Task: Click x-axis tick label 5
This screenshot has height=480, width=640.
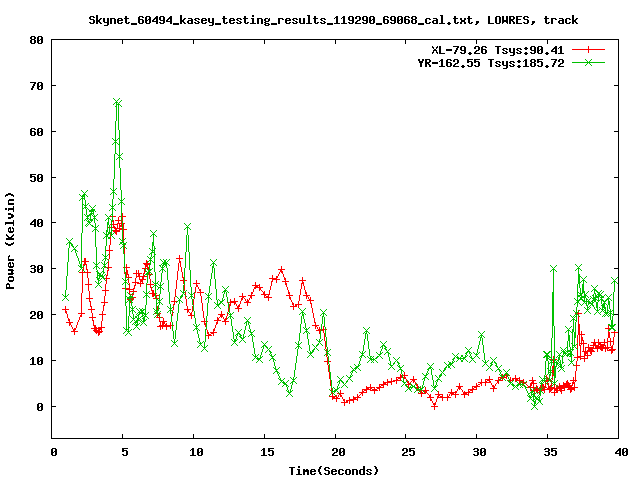Action: pos(124,452)
